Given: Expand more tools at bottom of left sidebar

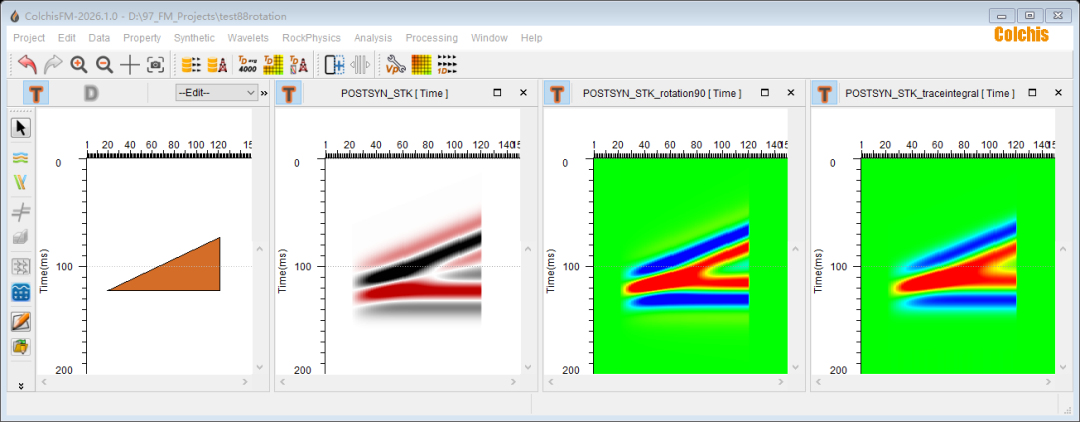Looking at the screenshot, I should point(21,385).
